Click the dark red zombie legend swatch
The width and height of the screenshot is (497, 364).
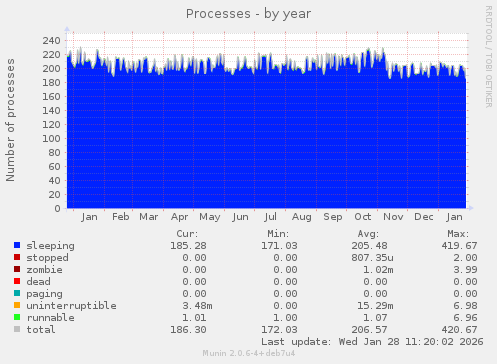tap(17, 269)
